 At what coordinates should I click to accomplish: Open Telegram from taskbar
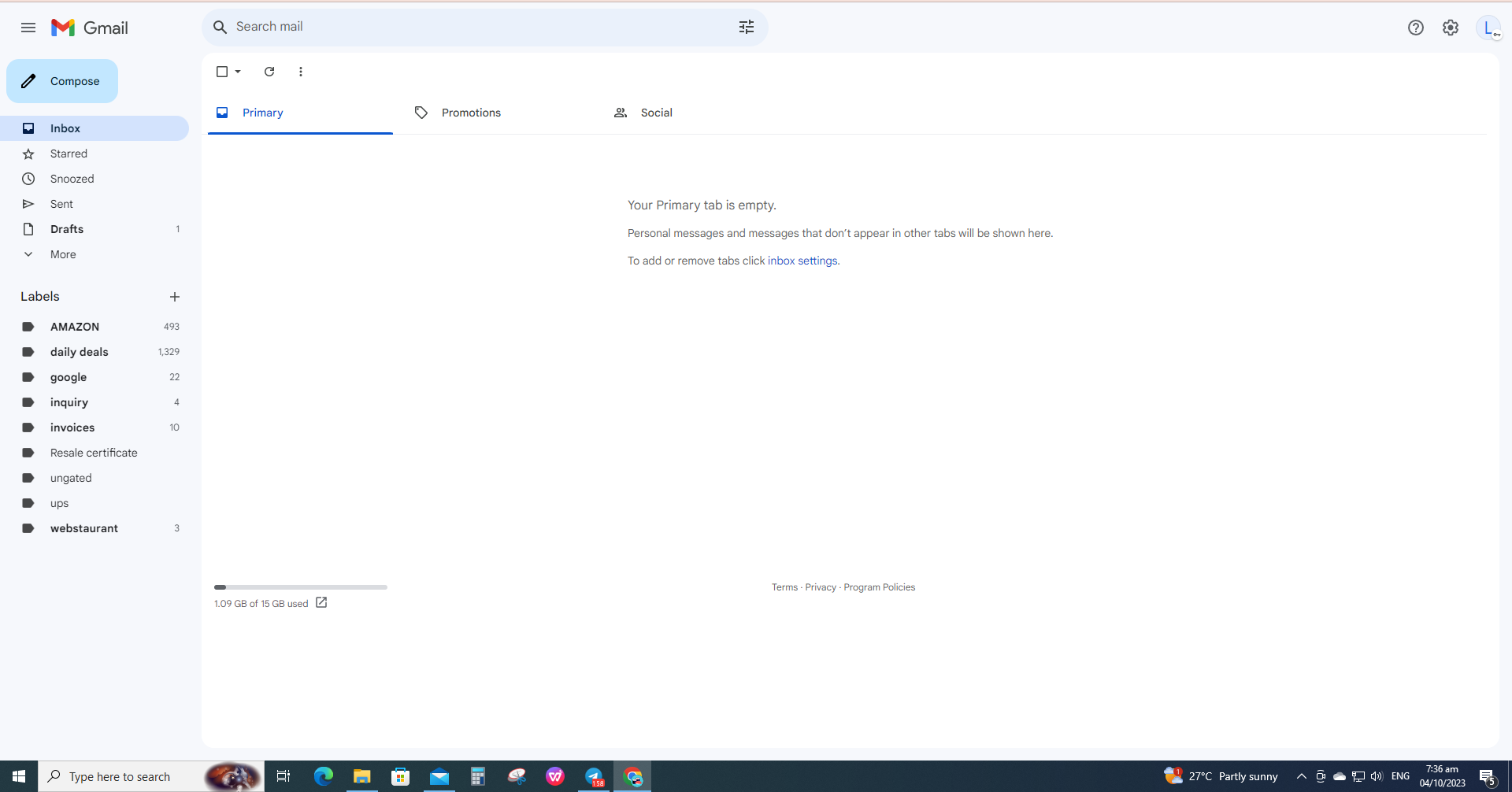(x=594, y=776)
